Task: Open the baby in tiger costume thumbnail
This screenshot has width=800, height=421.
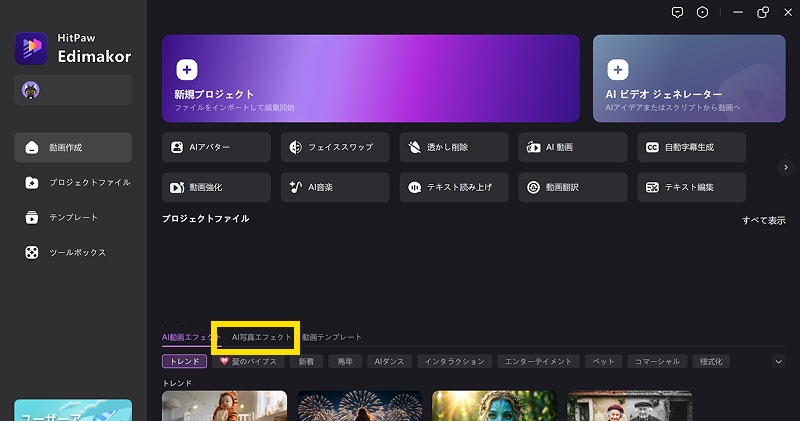Action: [224, 406]
